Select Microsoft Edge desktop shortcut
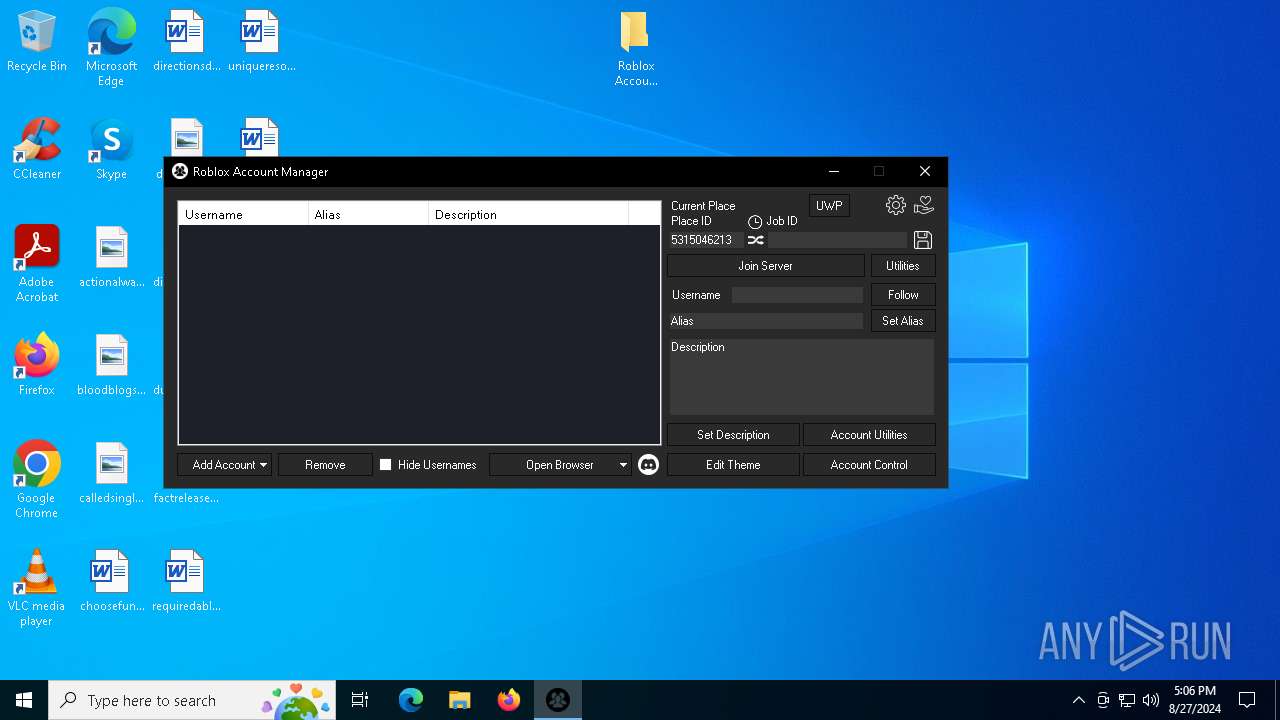Viewport: 1280px width, 720px height. 111,48
